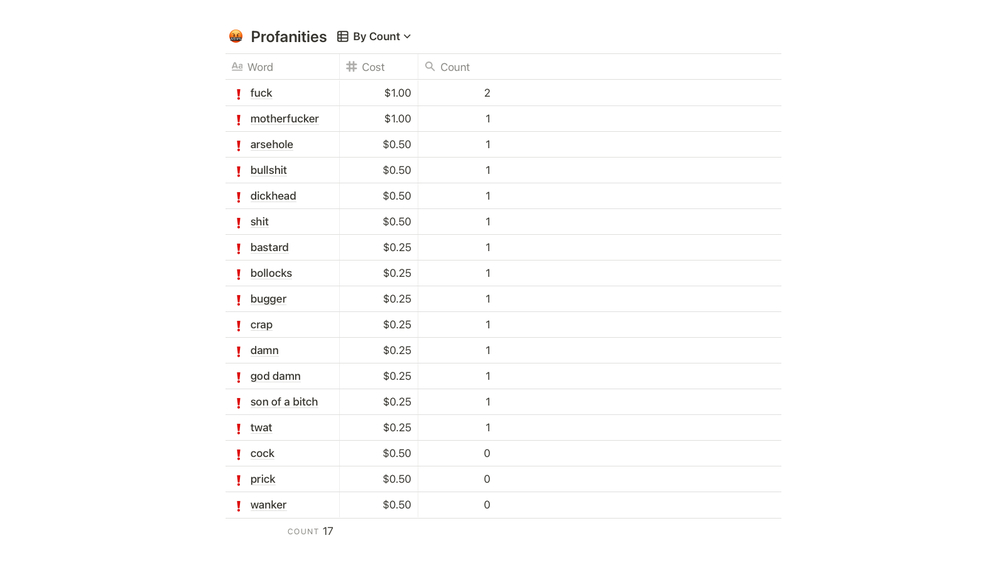
Task: Select the exclamation icon next to wanker
Action: coord(238,506)
